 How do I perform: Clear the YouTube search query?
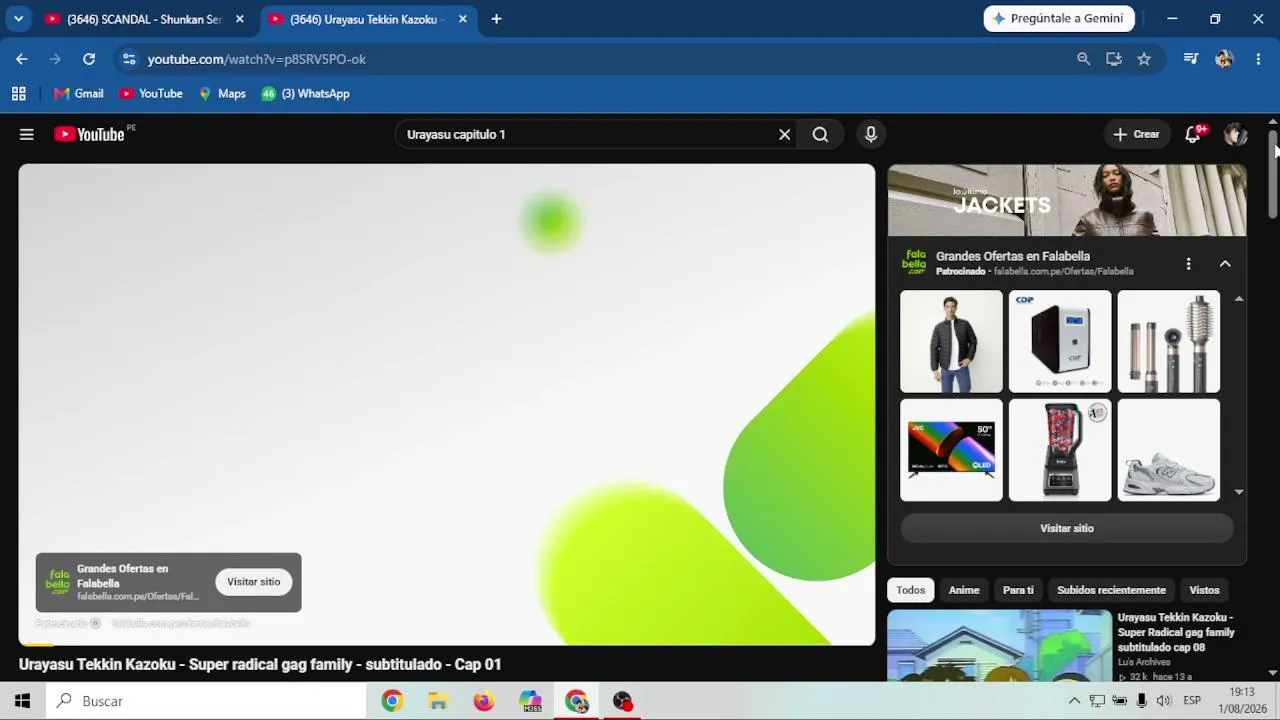point(784,134)
